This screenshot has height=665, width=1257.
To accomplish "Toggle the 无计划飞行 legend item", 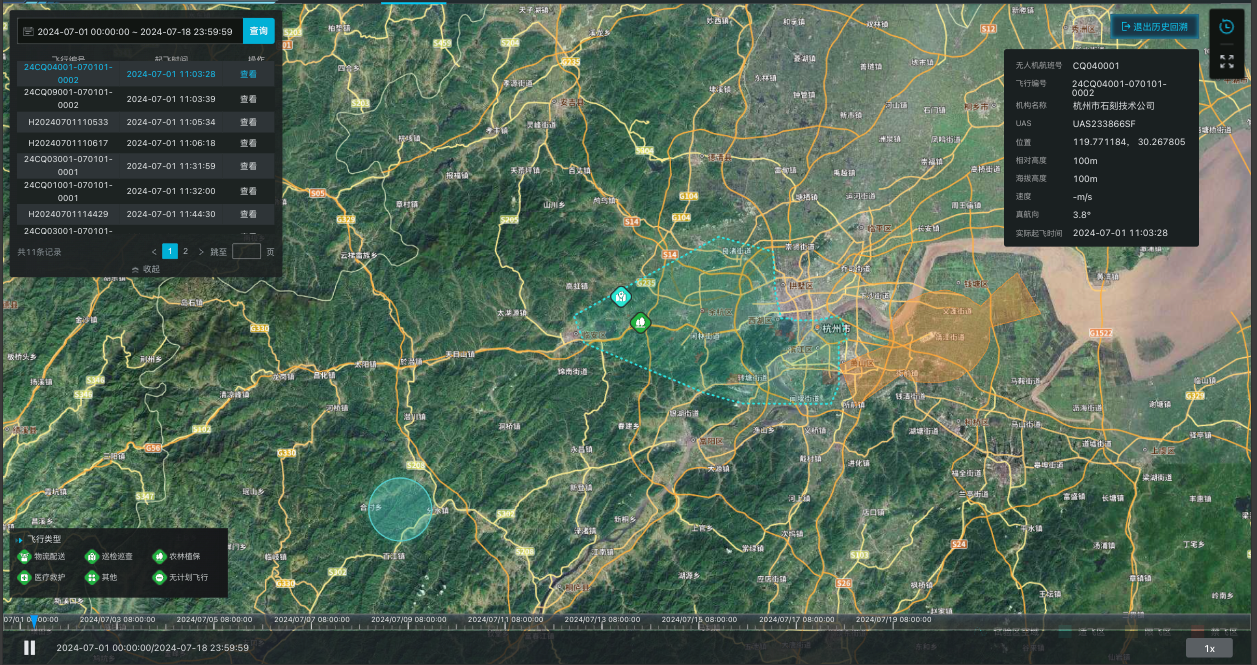I will point(181,577).
